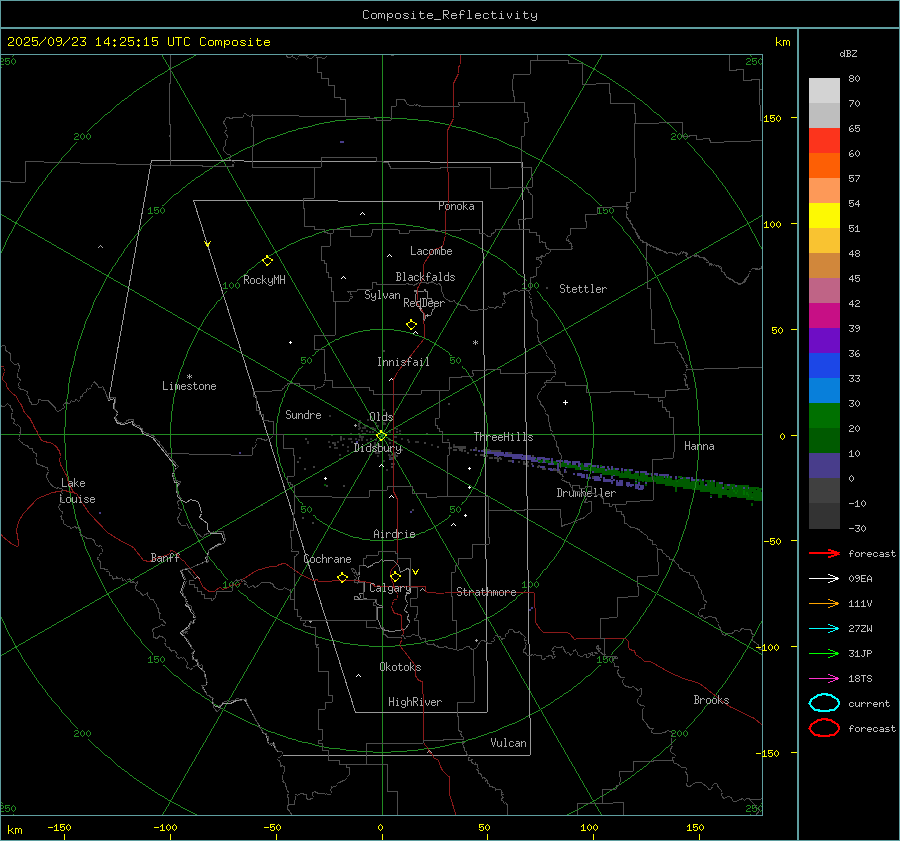Viewport: 900px width, 841px height.
Task: Select the magenta 18TS arrow icon
Action: [824, 679]
